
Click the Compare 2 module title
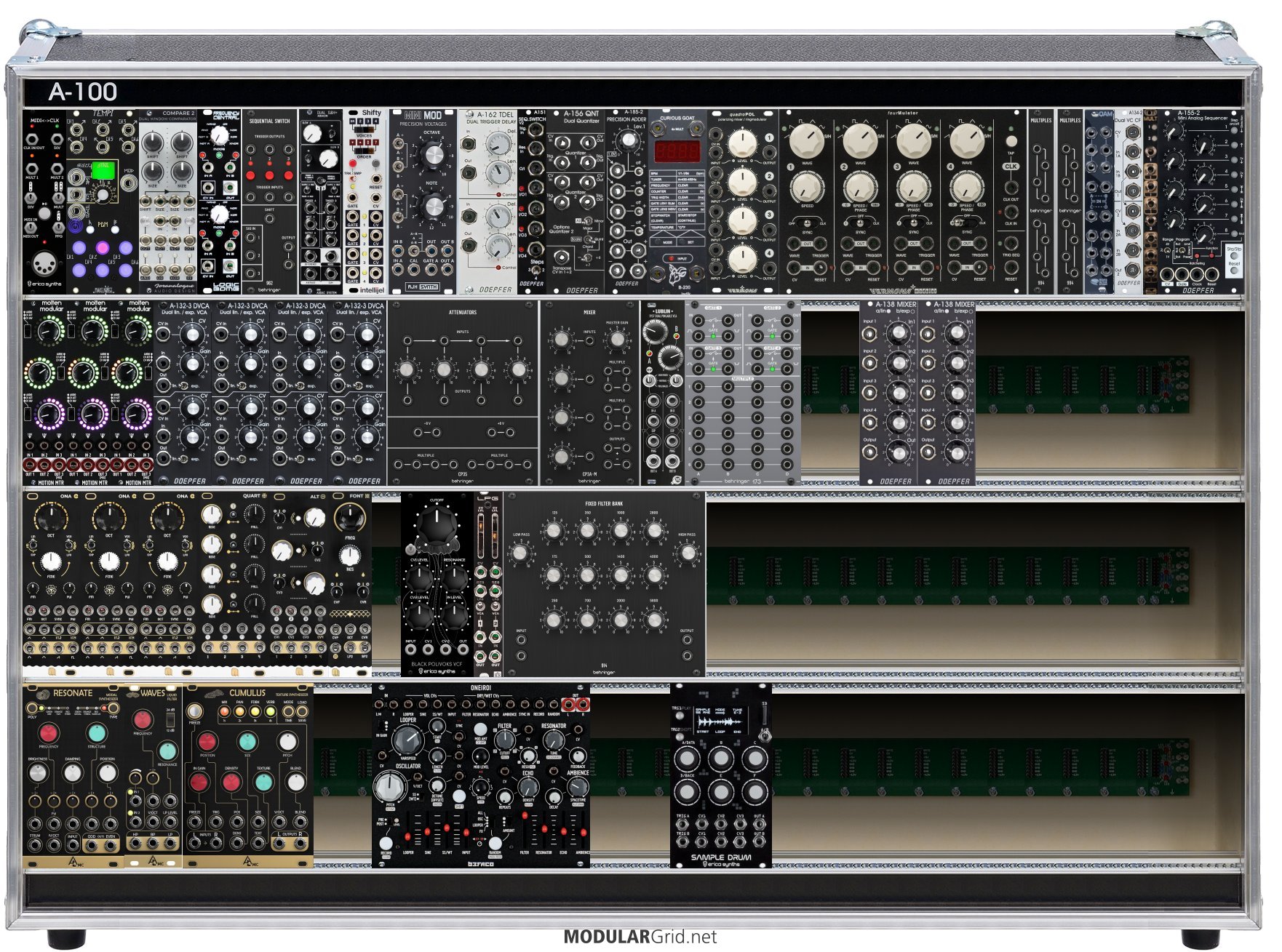click(x=178, y=113)
